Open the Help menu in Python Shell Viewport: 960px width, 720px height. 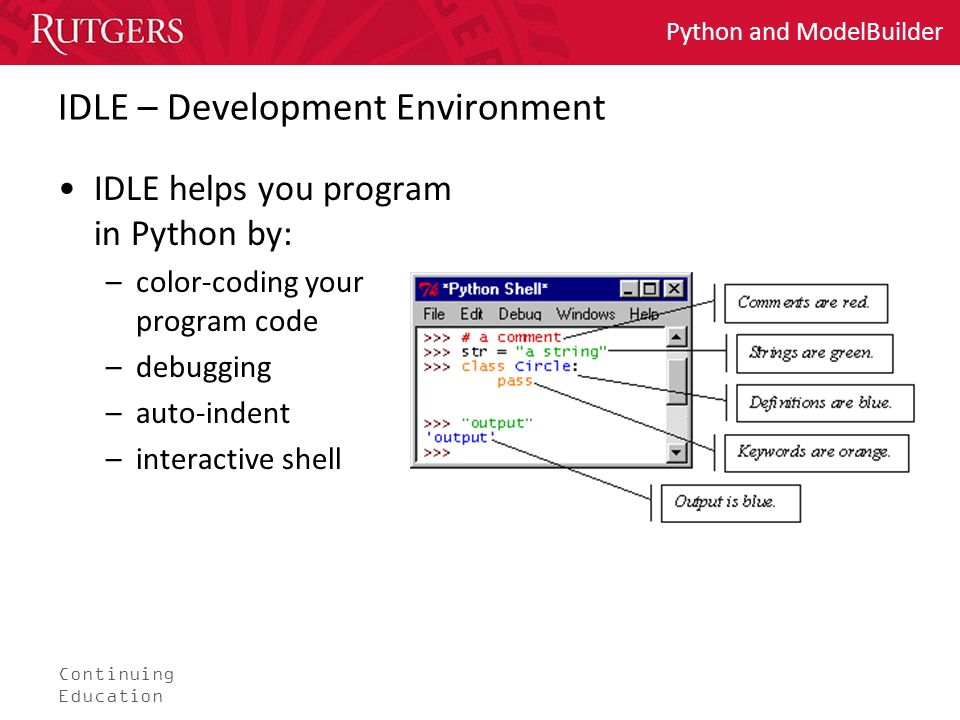(x=643, y=314)
